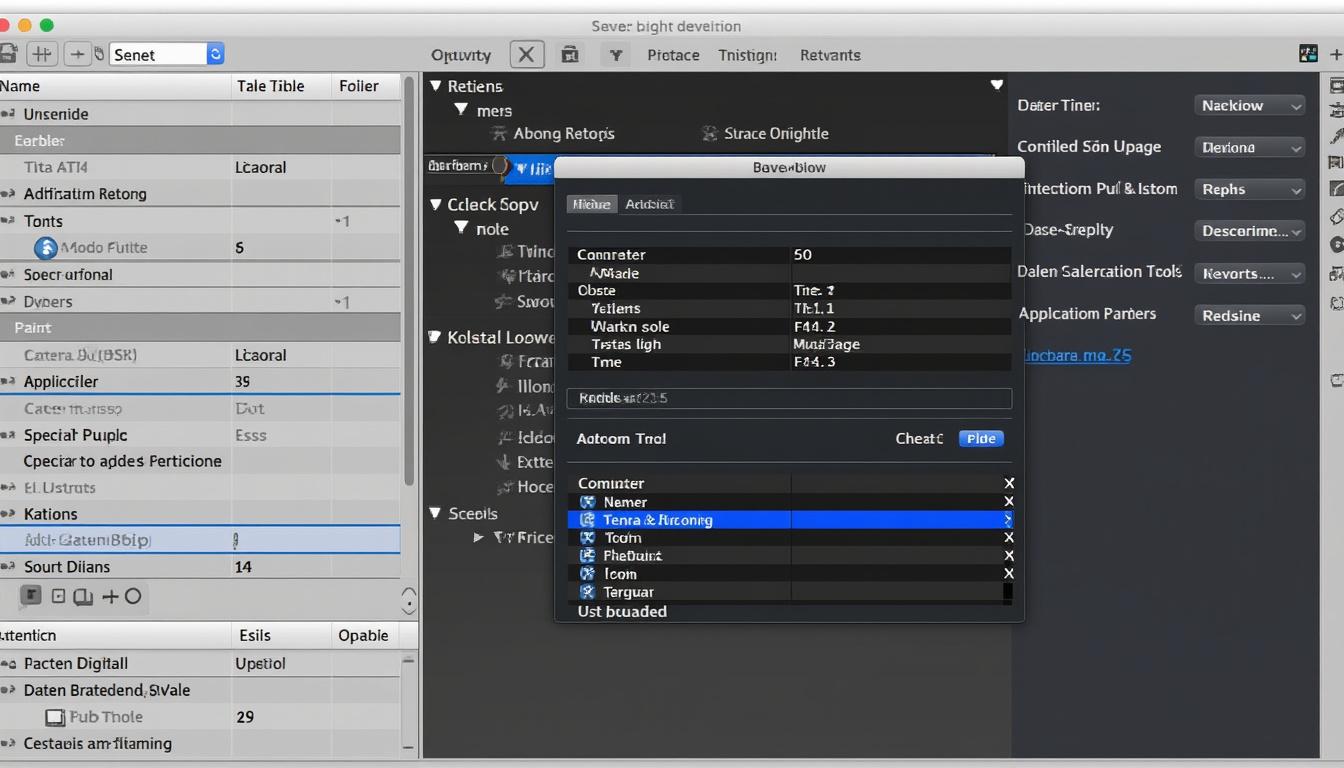This screenshot has width=1344, height=768.
Task: Click the X icon button beside Oprivity
Action: pyautogui.click(x=527, y=55)
